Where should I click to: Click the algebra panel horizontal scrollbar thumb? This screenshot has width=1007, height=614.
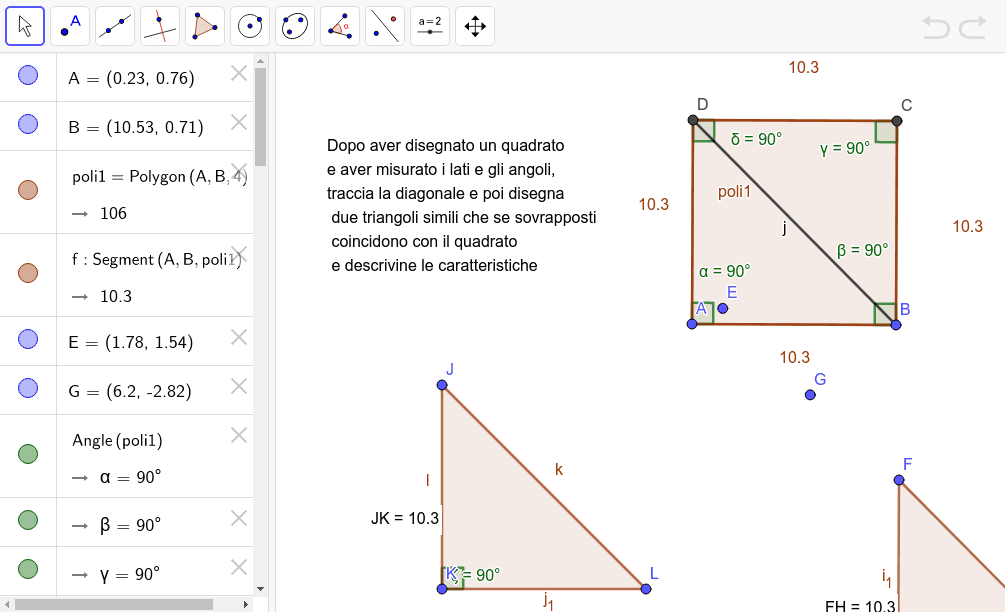(x=114, y=604)
